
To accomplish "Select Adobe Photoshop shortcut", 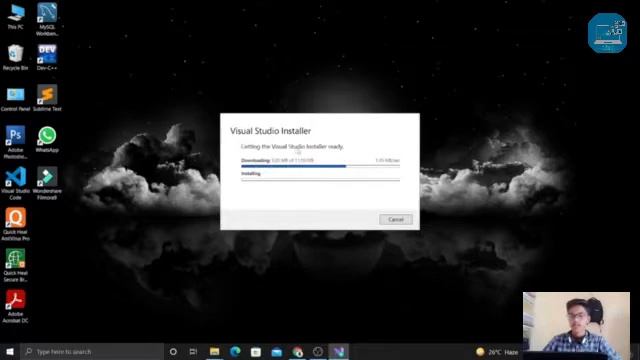I will [16, 142].
